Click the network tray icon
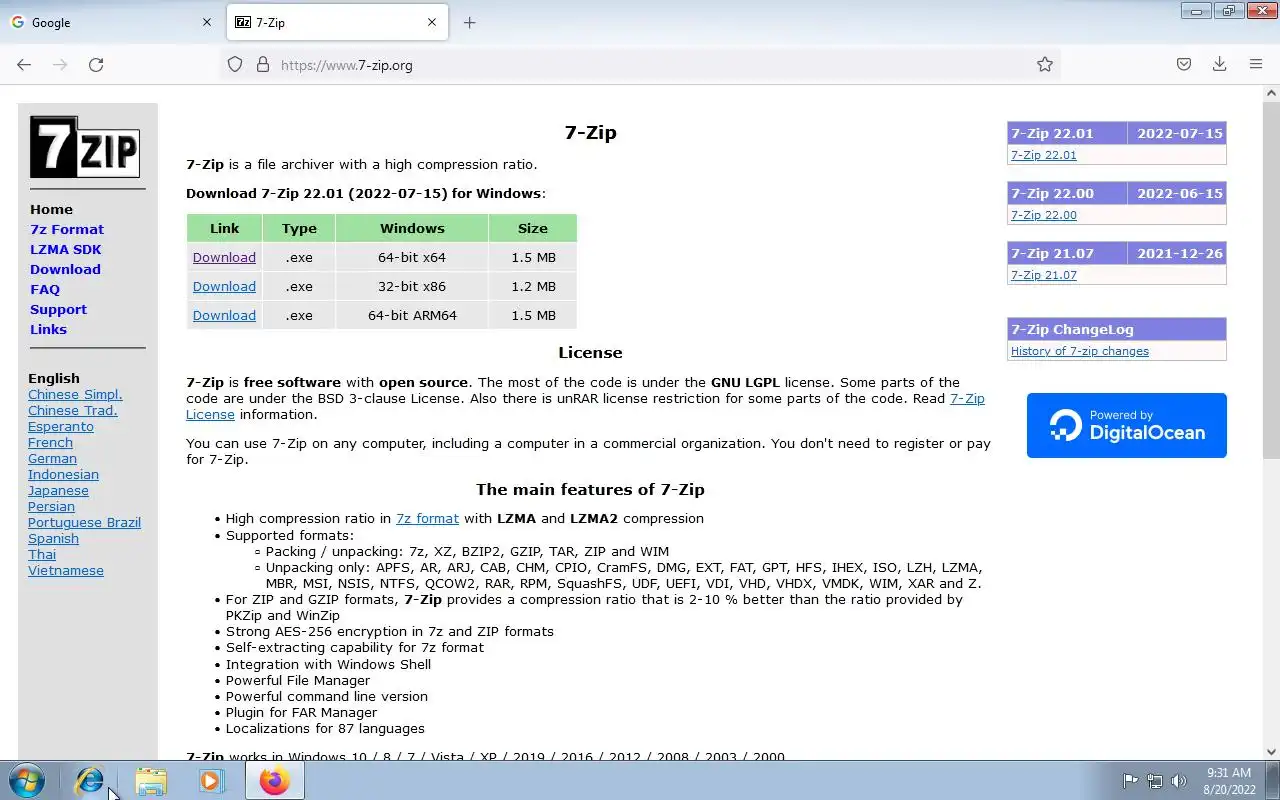The width and height of the screenshot is (1280, 800). coord(1155,781)
